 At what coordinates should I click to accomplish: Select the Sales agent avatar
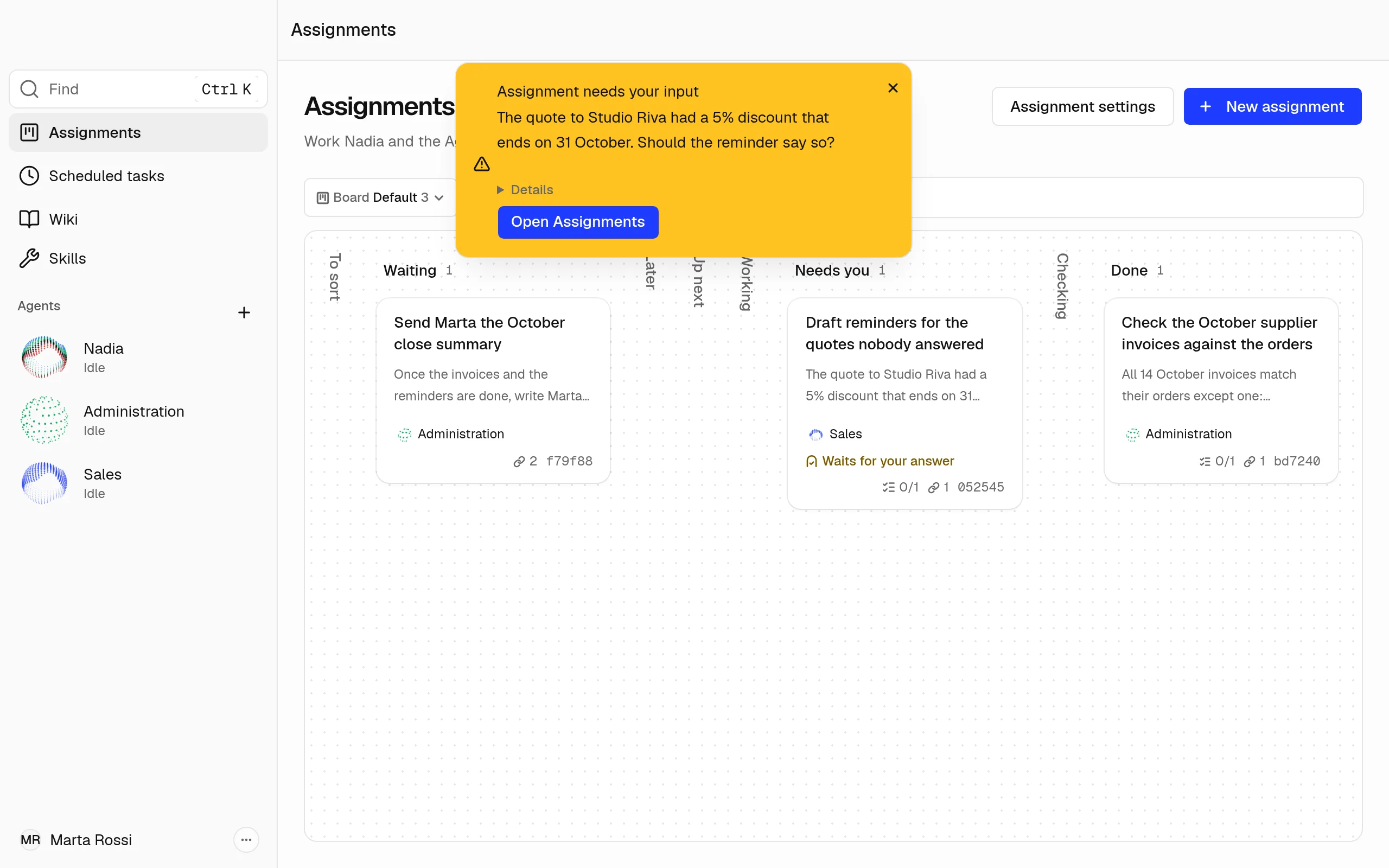tap(44, 483)
